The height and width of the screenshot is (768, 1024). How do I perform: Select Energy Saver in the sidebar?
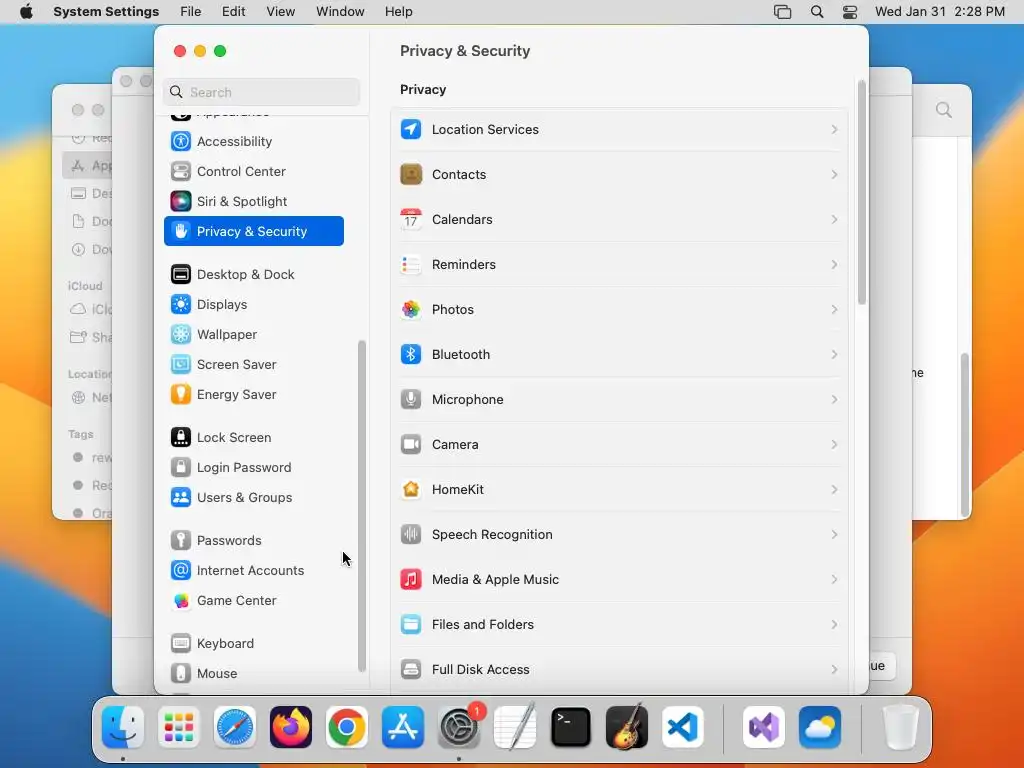[x=254, y=394]
